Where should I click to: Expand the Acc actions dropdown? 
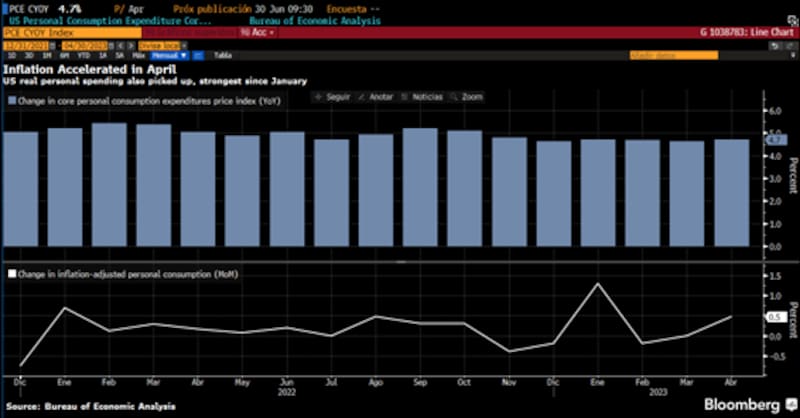pyautogui.click(x=263, y=32)
